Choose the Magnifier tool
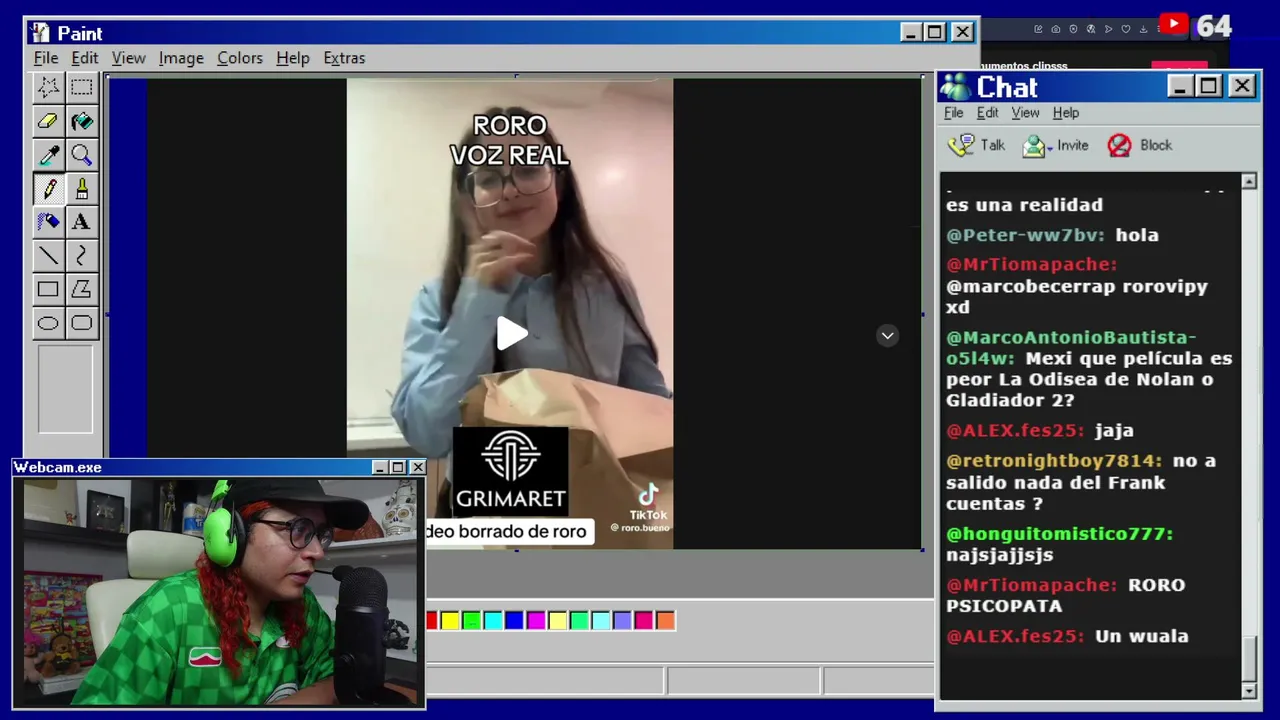 coord(81,155)
